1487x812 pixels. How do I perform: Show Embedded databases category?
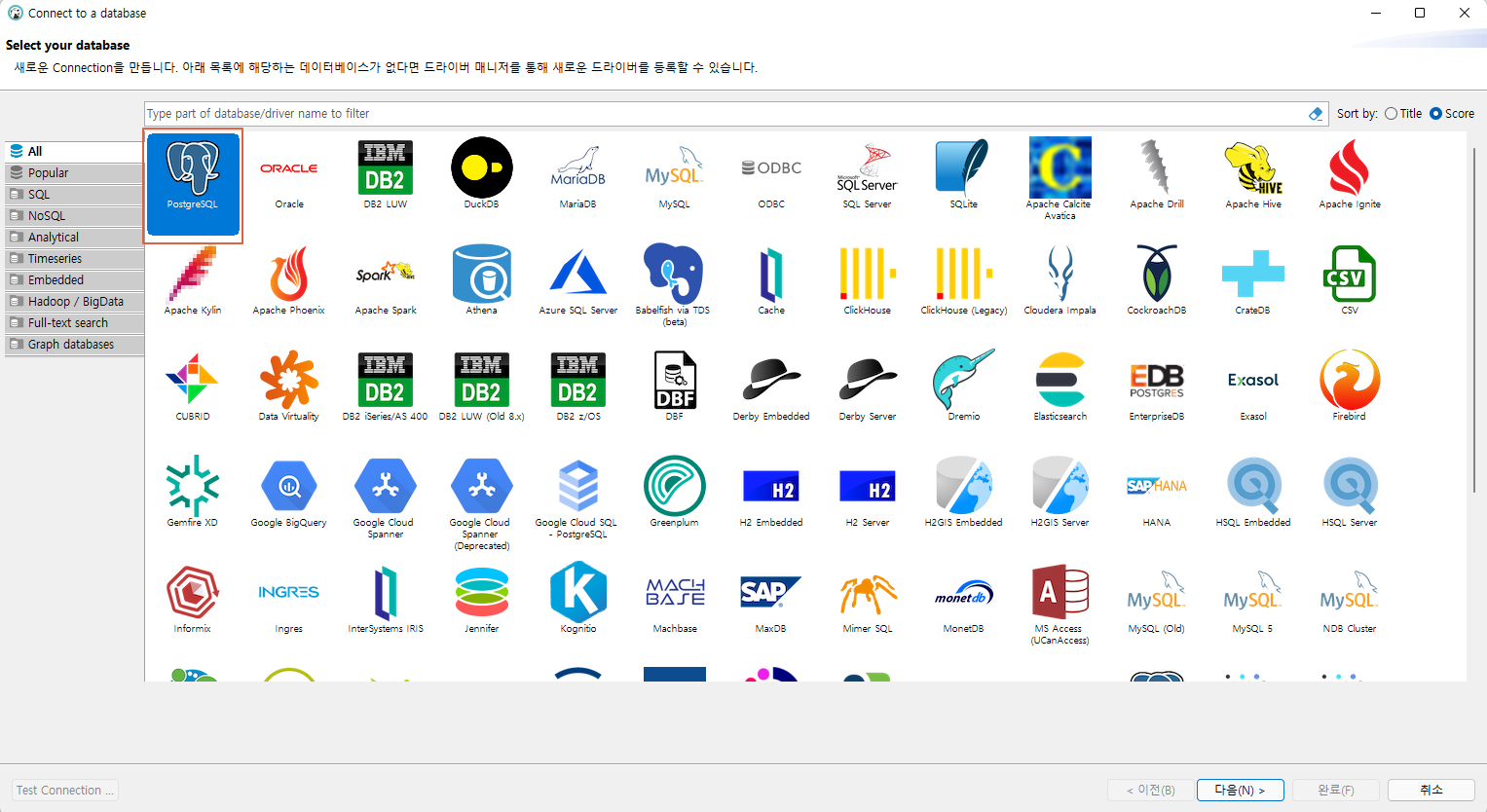click(75, 280)
